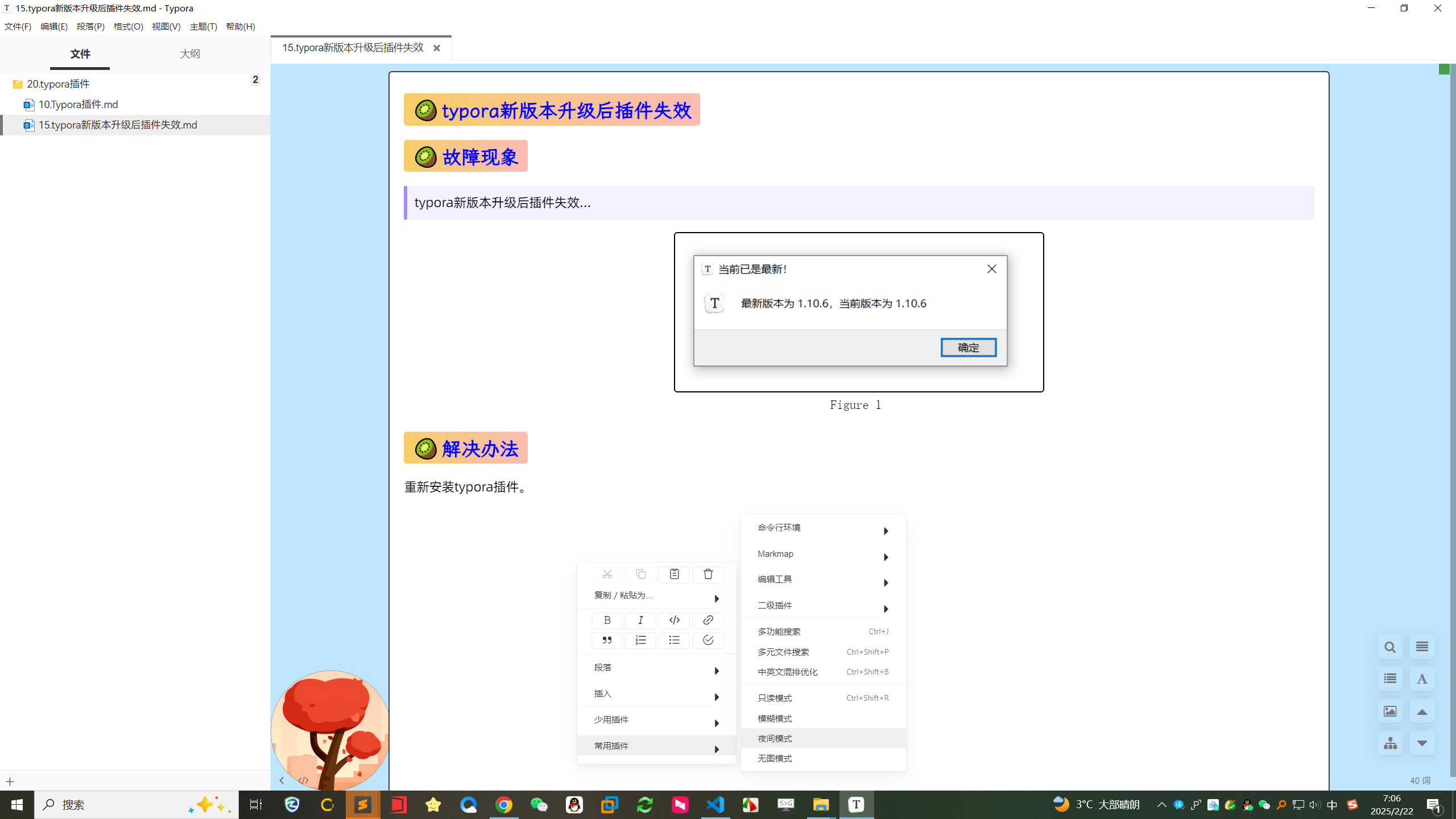Expand the 二级插件 submenu
This screenshot has height=819, width=1456.
823,606
